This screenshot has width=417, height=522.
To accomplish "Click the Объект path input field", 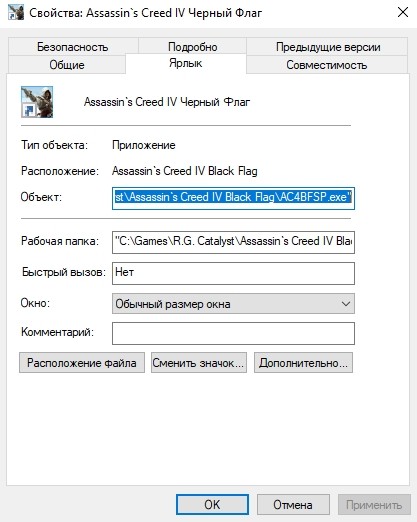I will [x=233, y=198].
